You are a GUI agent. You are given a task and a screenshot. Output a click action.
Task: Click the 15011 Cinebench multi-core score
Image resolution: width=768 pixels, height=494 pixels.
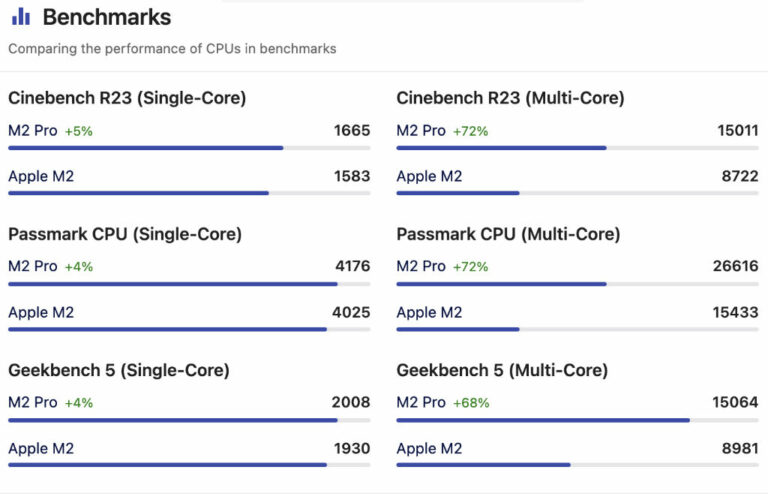(737, 130)
